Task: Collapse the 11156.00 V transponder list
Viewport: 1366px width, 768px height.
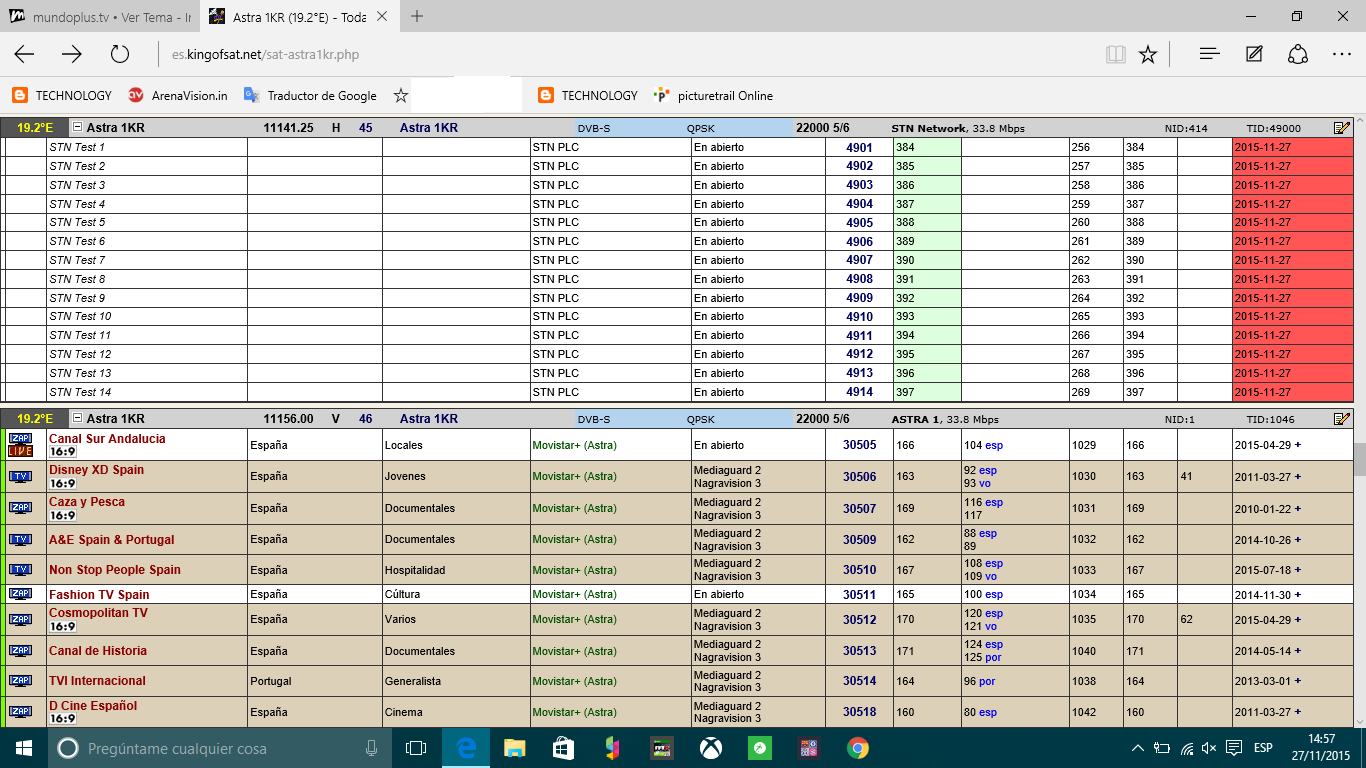Action: tap(76, 419)
